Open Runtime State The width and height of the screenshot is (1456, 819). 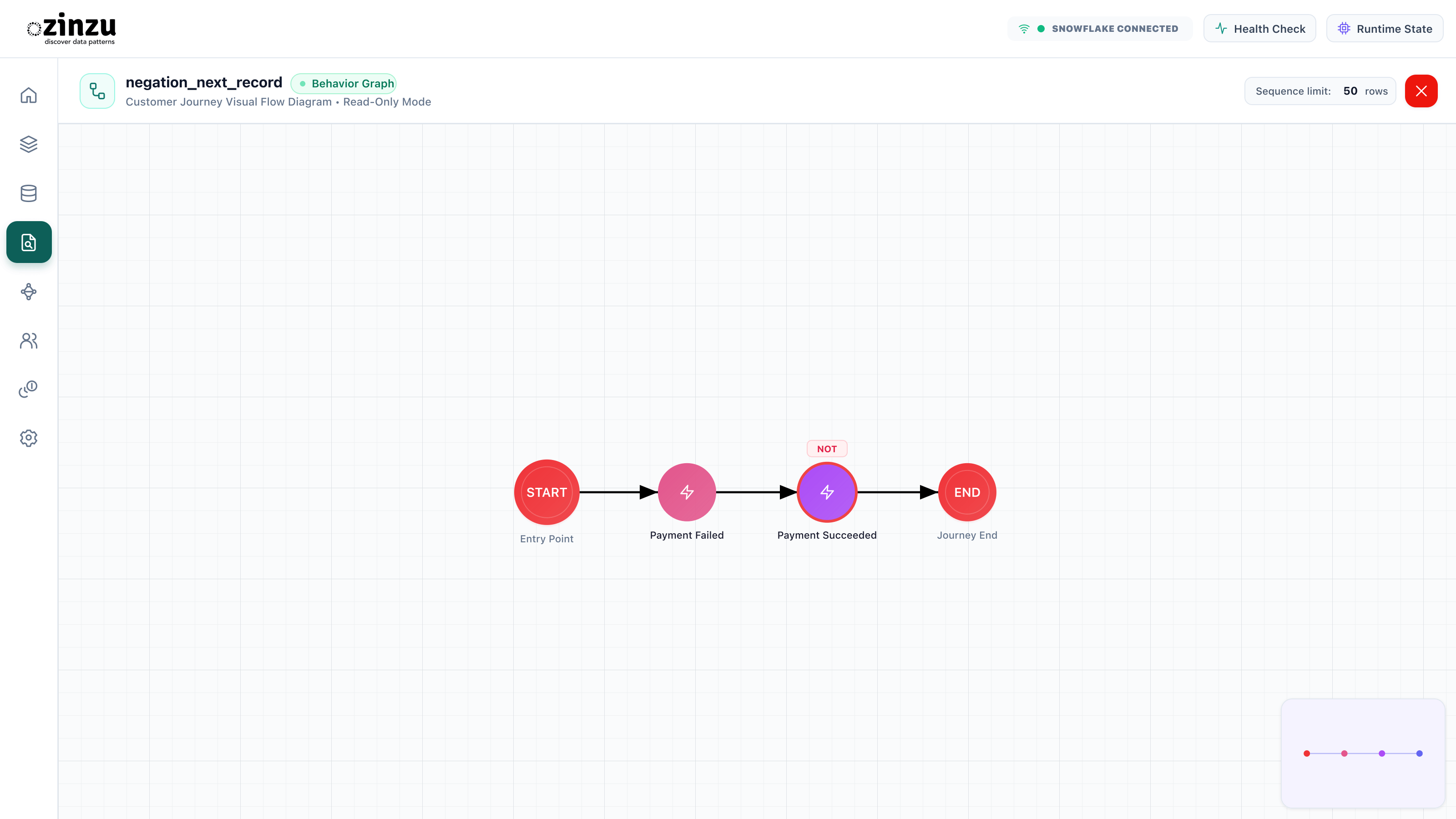tap(1384, 29)
